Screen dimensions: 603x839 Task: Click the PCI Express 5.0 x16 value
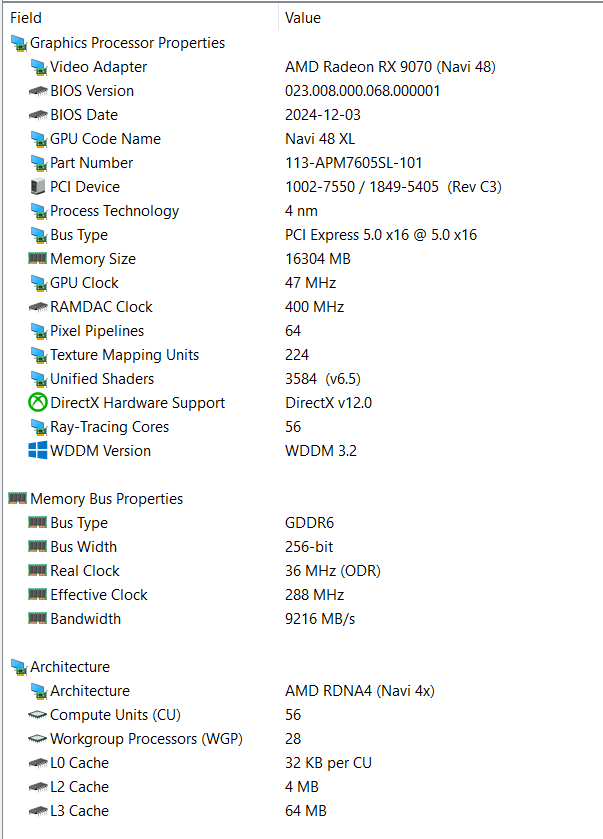[381, 235]
